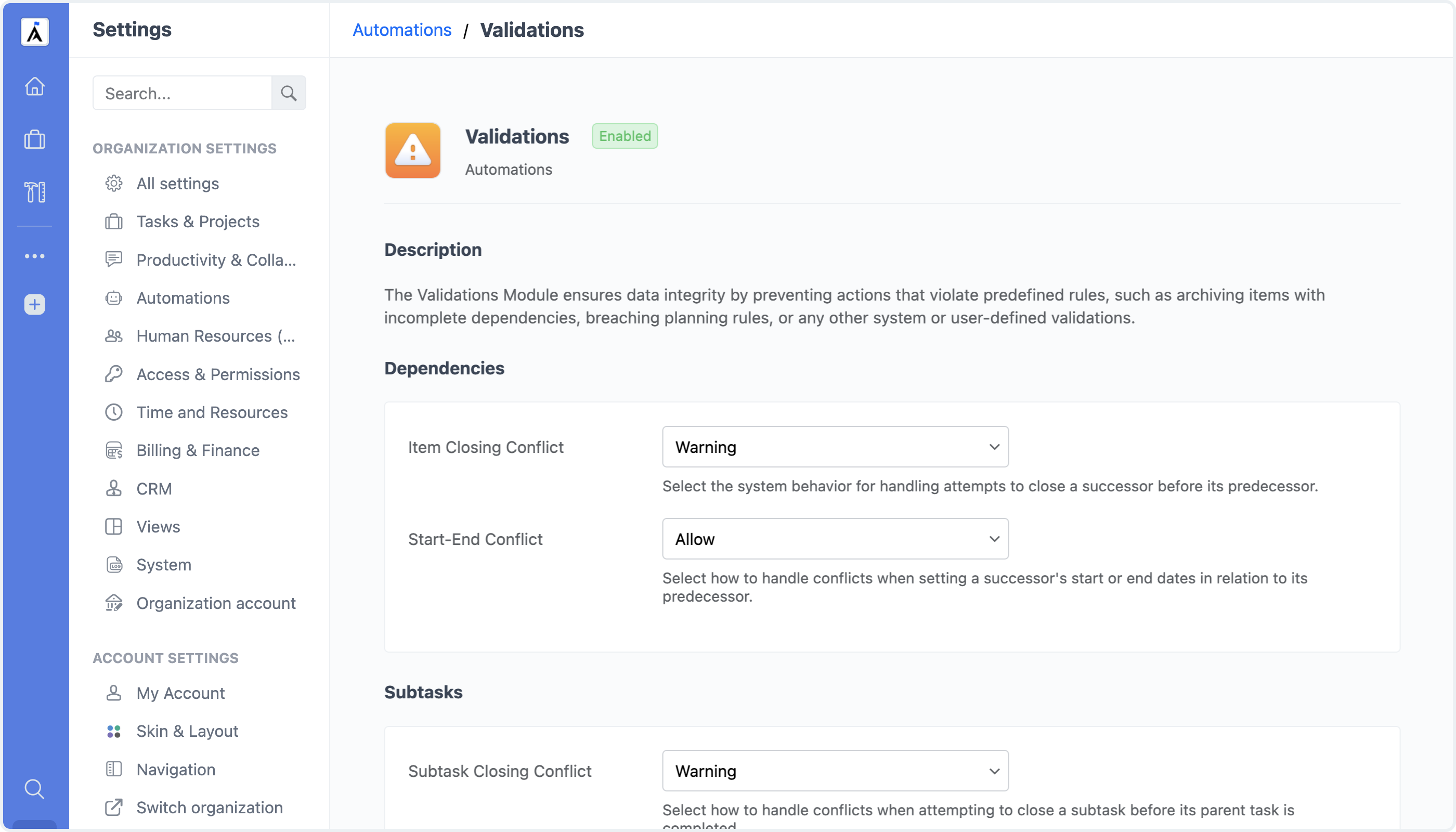
Task: Click the app logo in the top corner
Action: click(x=35, y=31)
